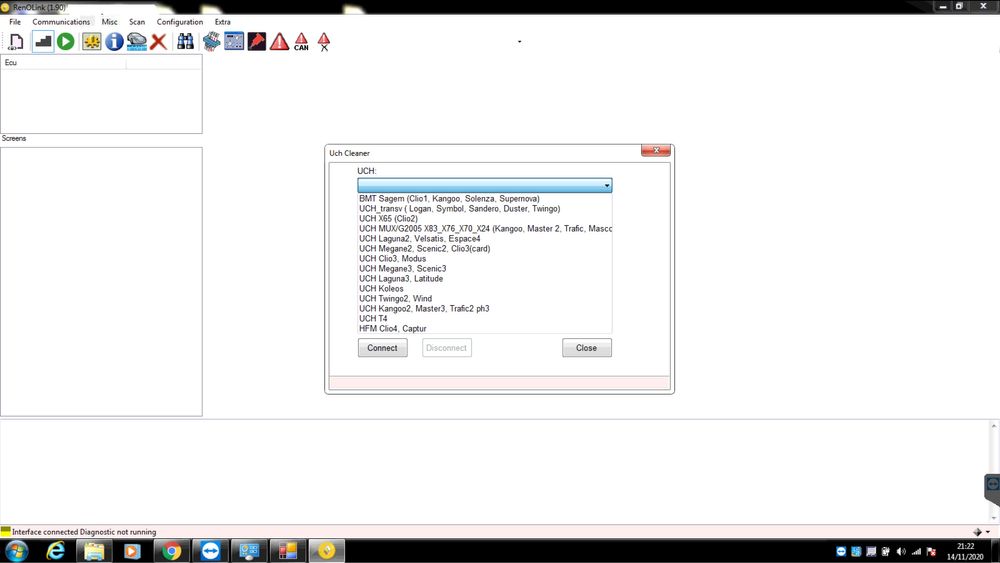Close the Uch Cleaner dialog with X
This screenshot has width=1000, height=563.
[x=656, y=150]
